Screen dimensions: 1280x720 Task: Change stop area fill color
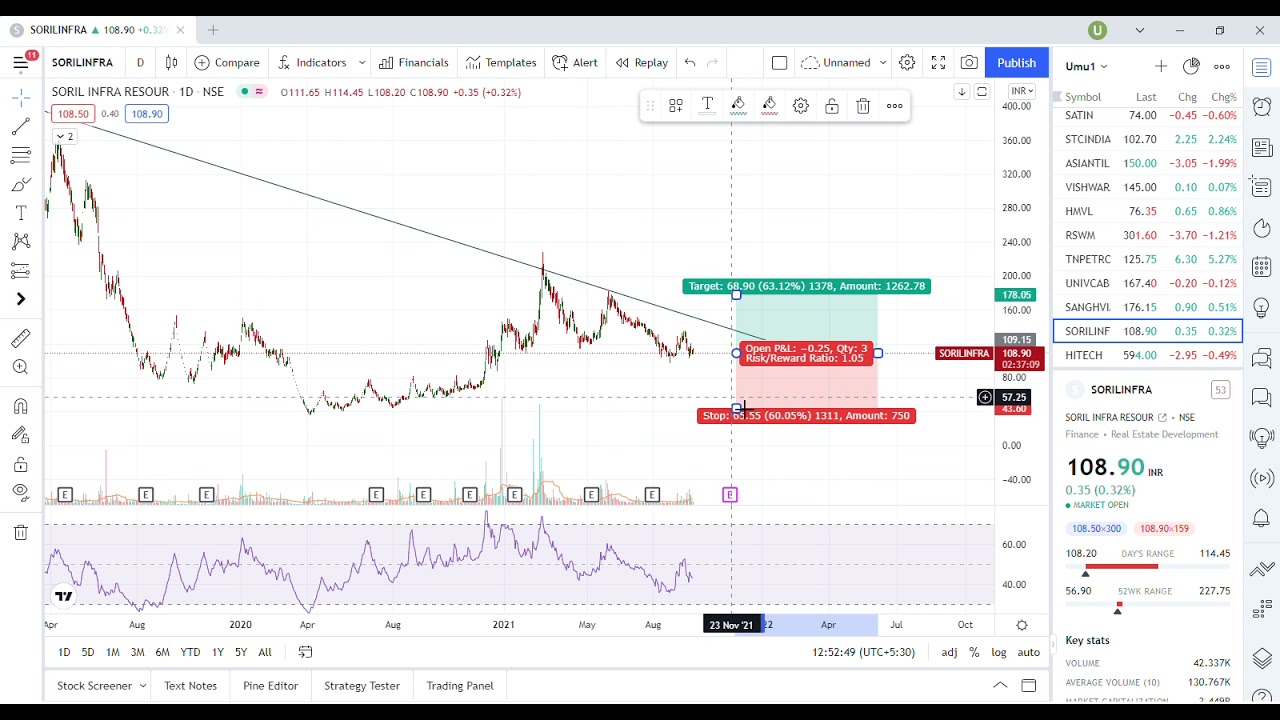click(769, 105)
